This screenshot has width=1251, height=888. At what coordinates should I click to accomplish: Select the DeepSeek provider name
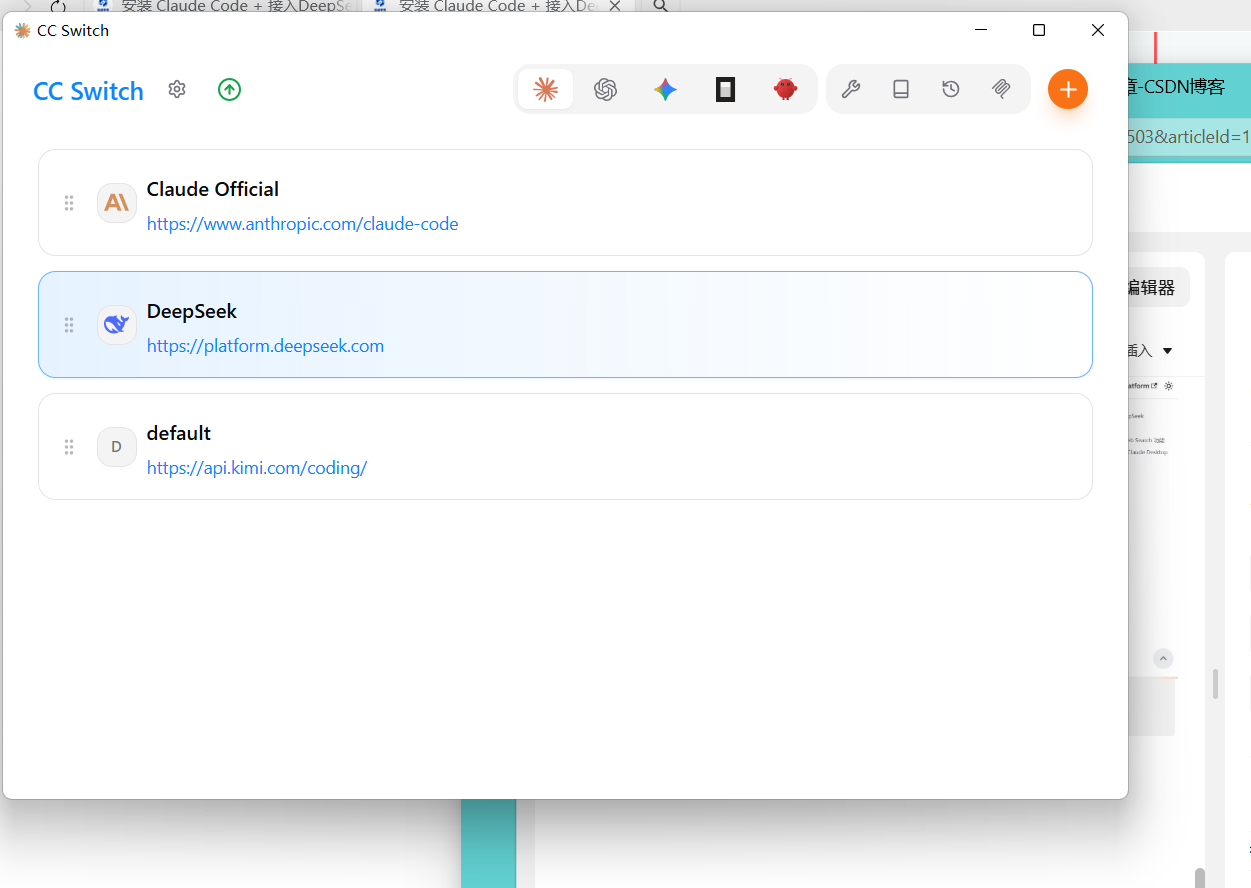[192, 311]
